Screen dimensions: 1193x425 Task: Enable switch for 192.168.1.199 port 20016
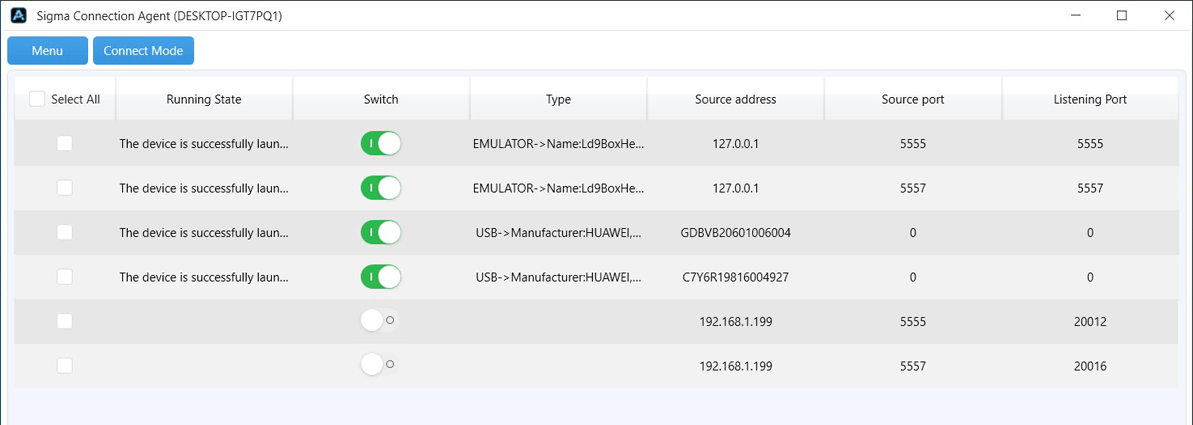click(380, 366)
